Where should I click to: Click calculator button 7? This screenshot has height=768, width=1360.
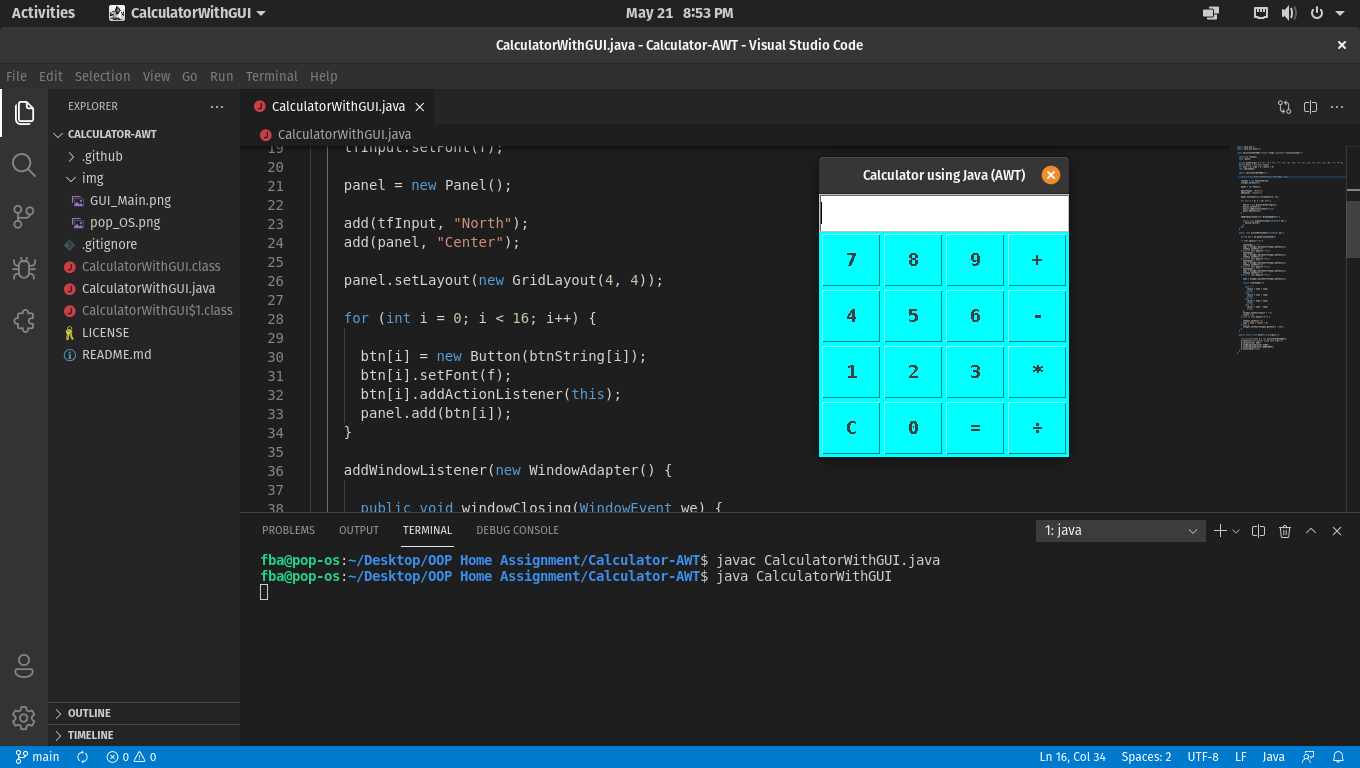(851, 260)
